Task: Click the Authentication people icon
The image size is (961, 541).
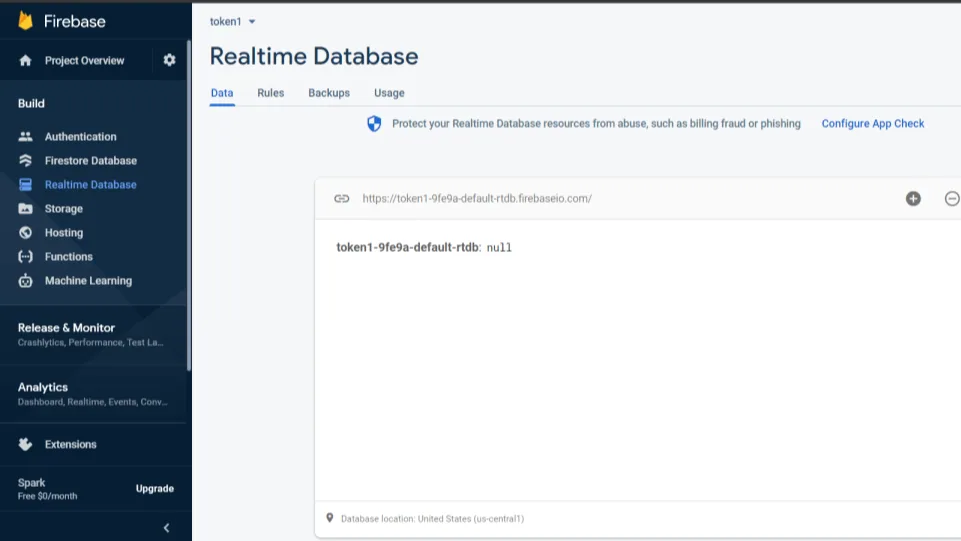Action: [25, 137]
